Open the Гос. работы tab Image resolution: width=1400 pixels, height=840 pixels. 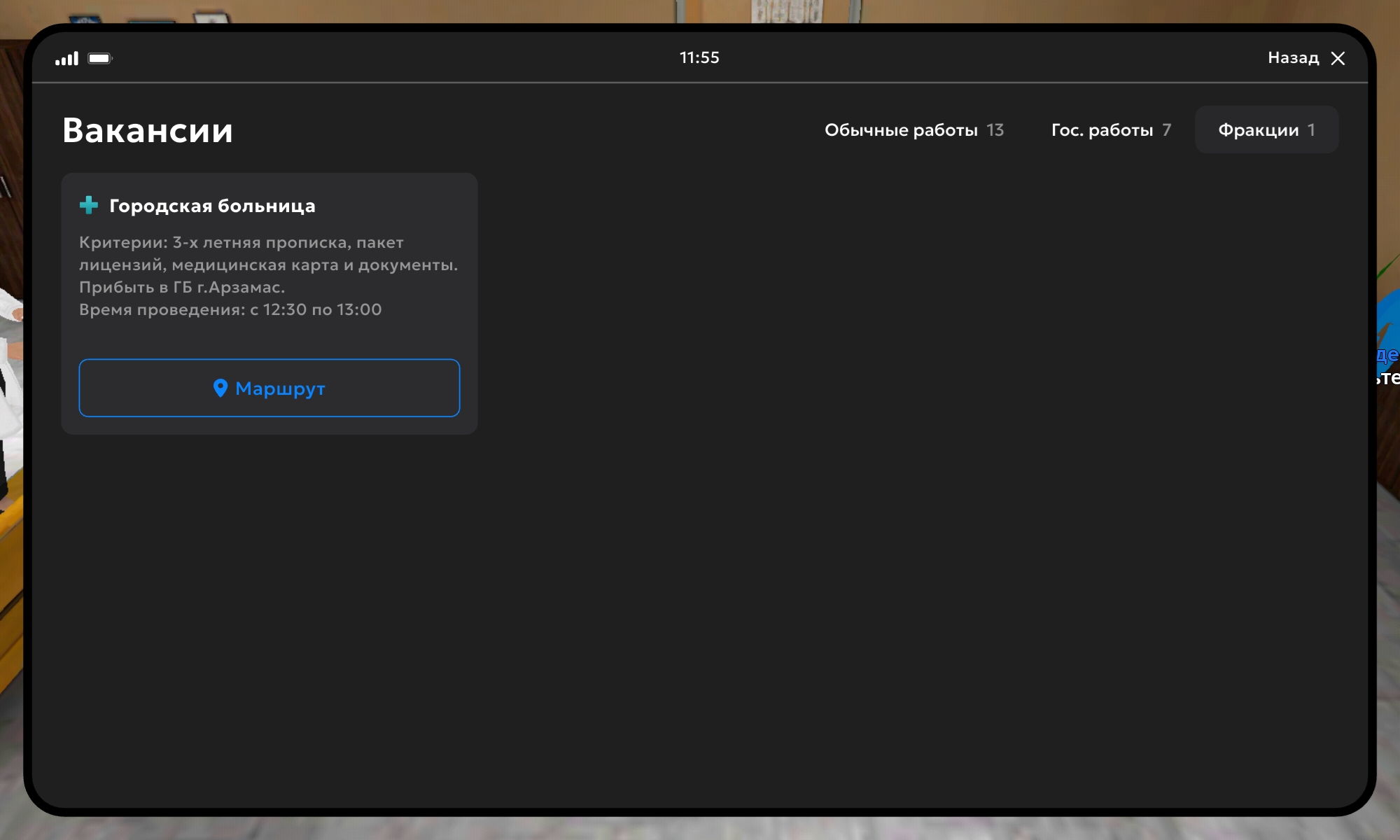1102,130
